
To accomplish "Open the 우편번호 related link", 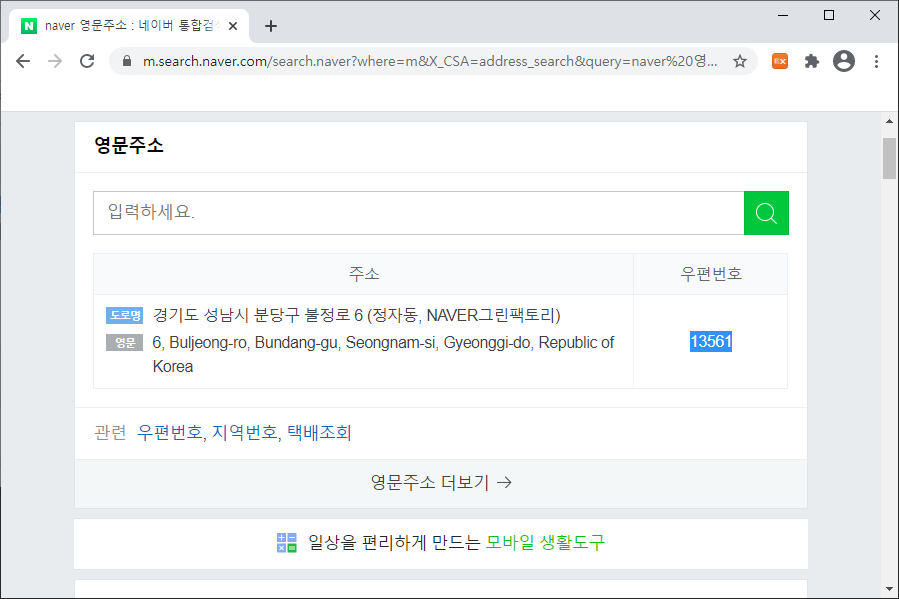I will pyautogui.click(x=170, y=432).
